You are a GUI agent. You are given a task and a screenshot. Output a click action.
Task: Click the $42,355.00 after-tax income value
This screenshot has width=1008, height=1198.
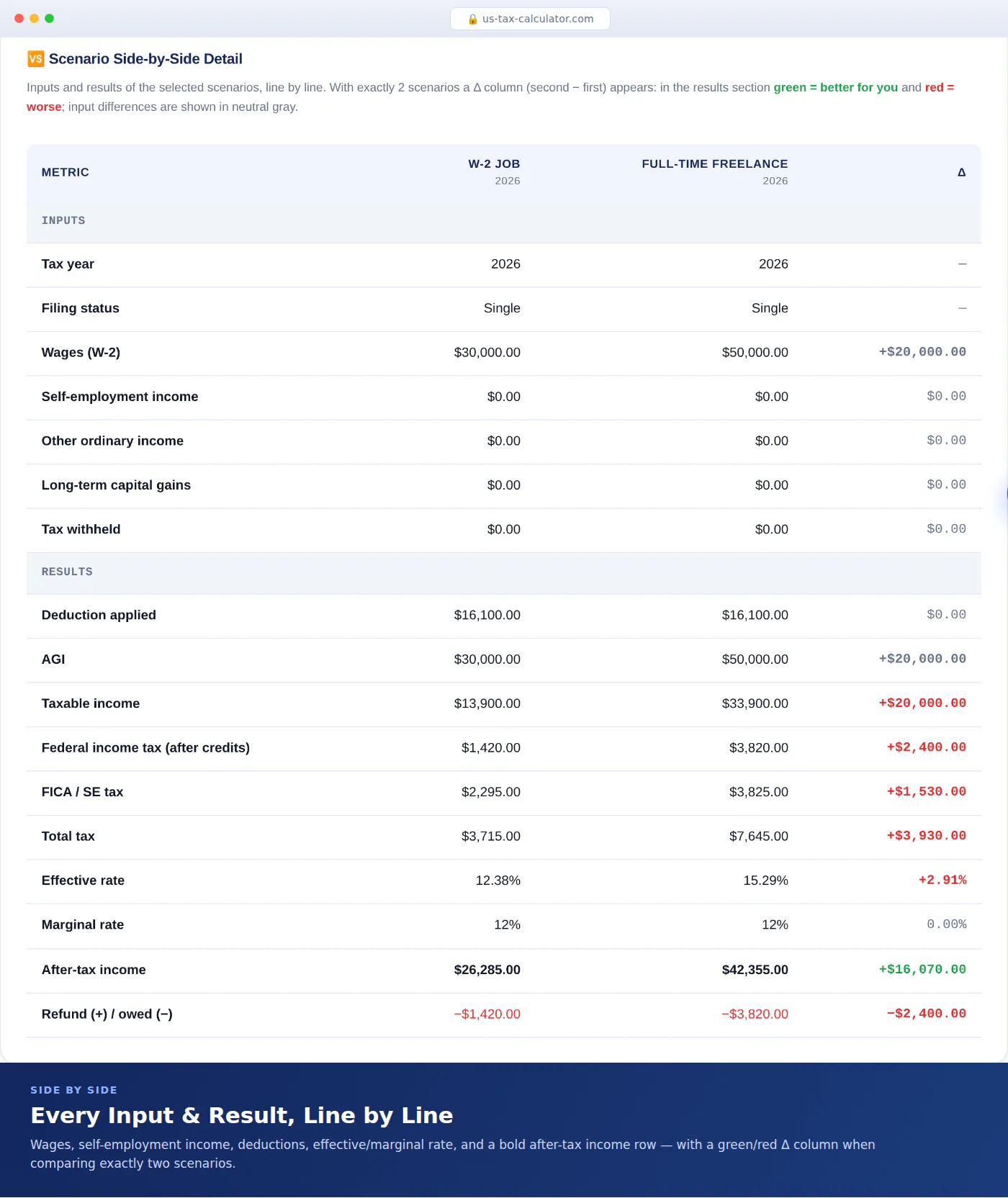pos(755,970)
